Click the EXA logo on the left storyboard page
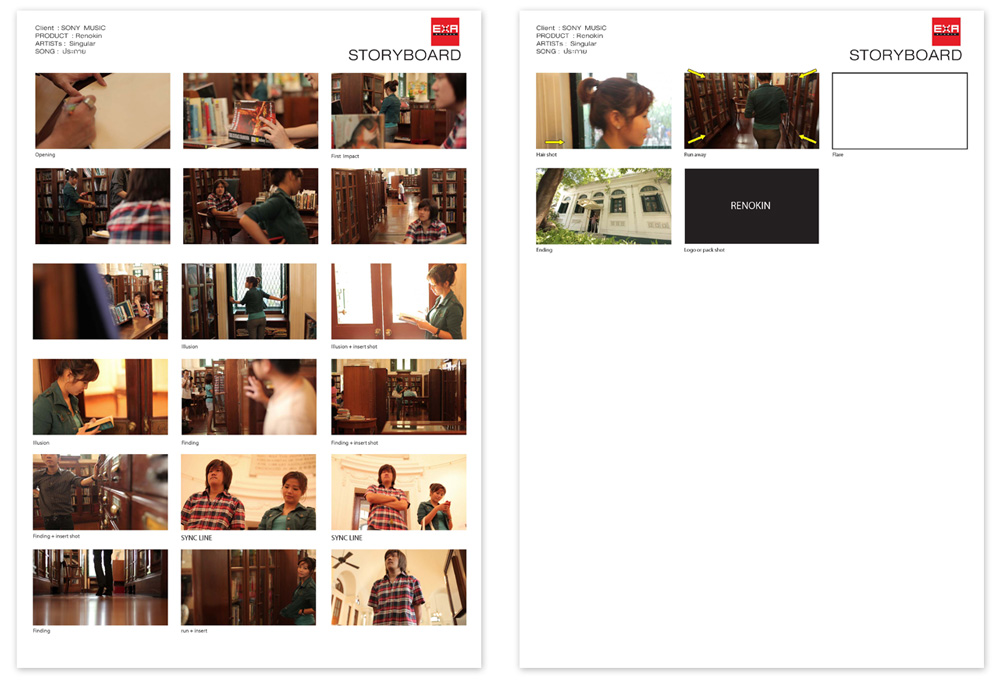 445,31
